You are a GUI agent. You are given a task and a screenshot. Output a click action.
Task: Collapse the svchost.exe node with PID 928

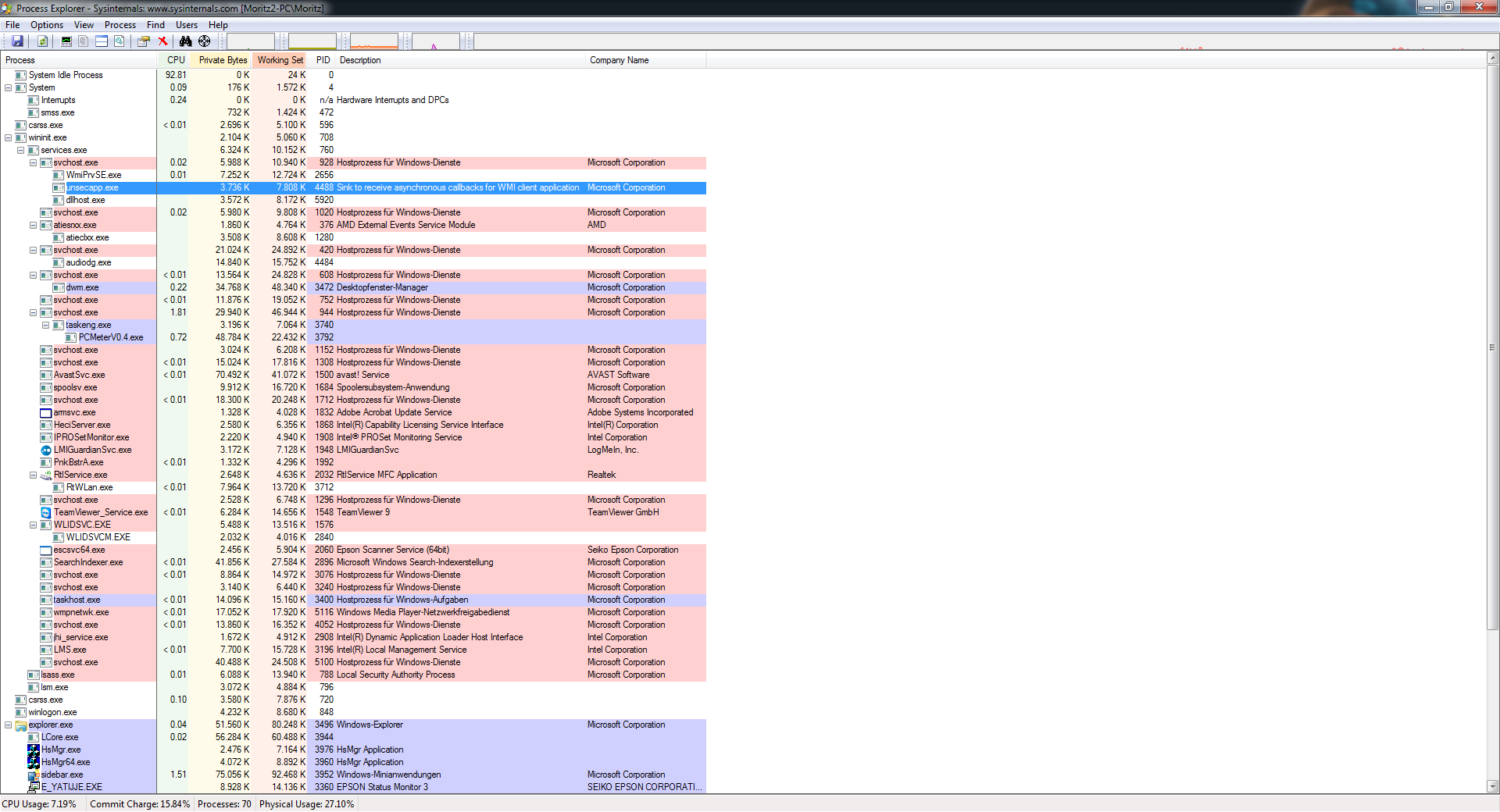click(x=34, y=162)
